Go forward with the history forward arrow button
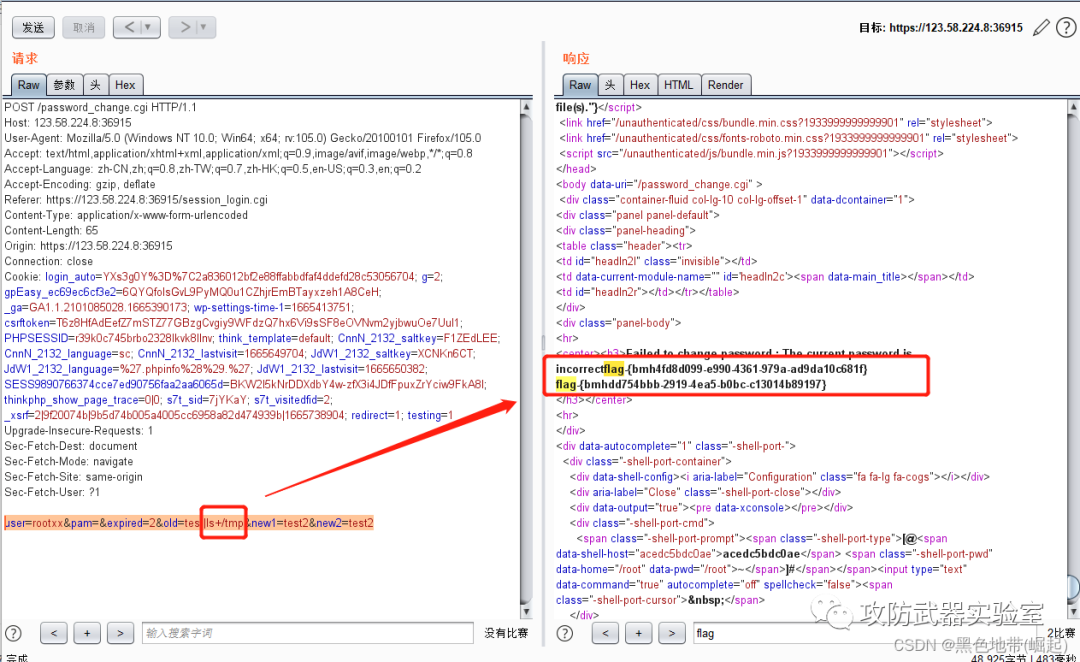Viewport: 1080px width, 662px height. coord(184,27)
